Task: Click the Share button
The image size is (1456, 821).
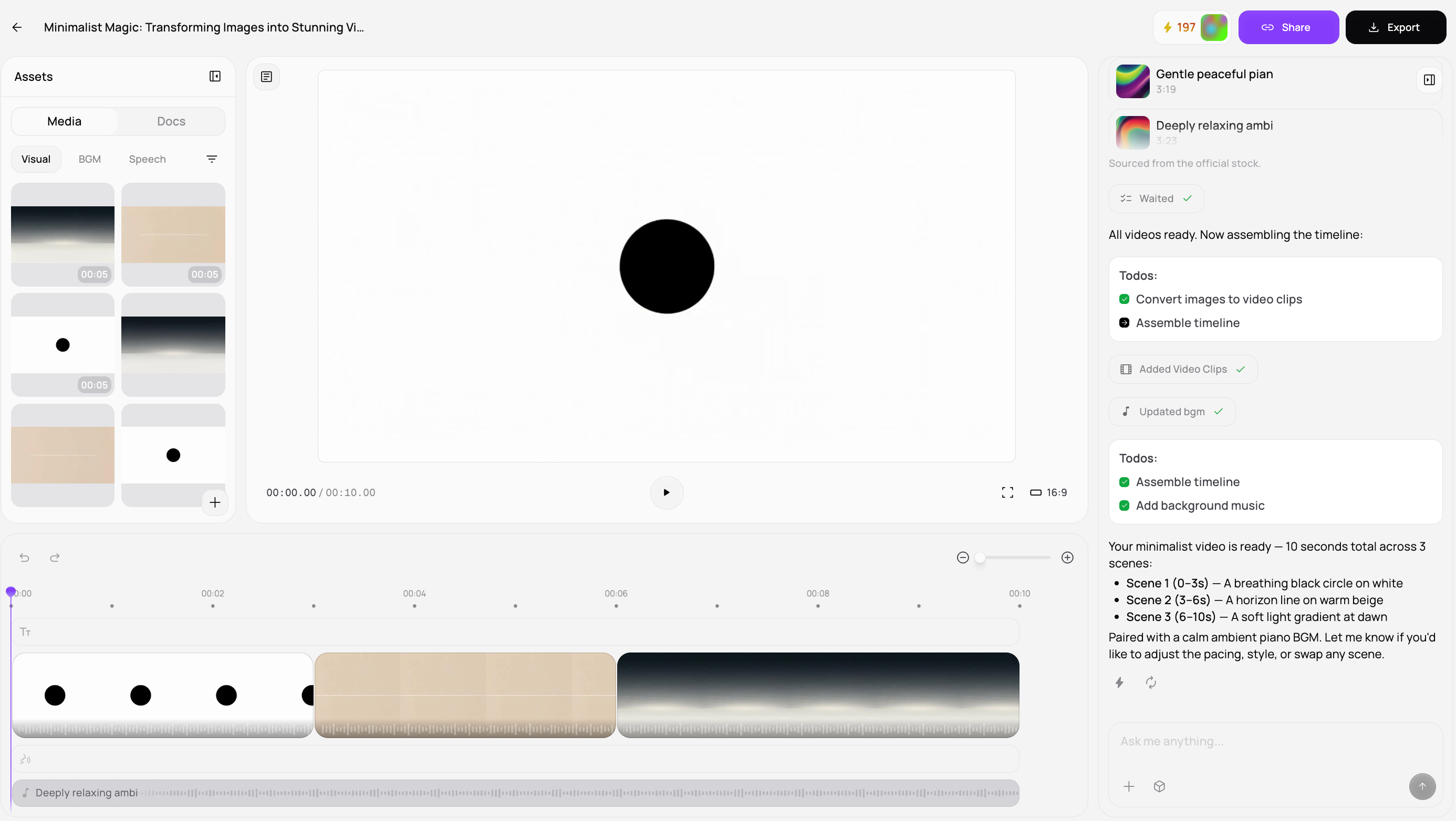Action: click(1288, 27)
